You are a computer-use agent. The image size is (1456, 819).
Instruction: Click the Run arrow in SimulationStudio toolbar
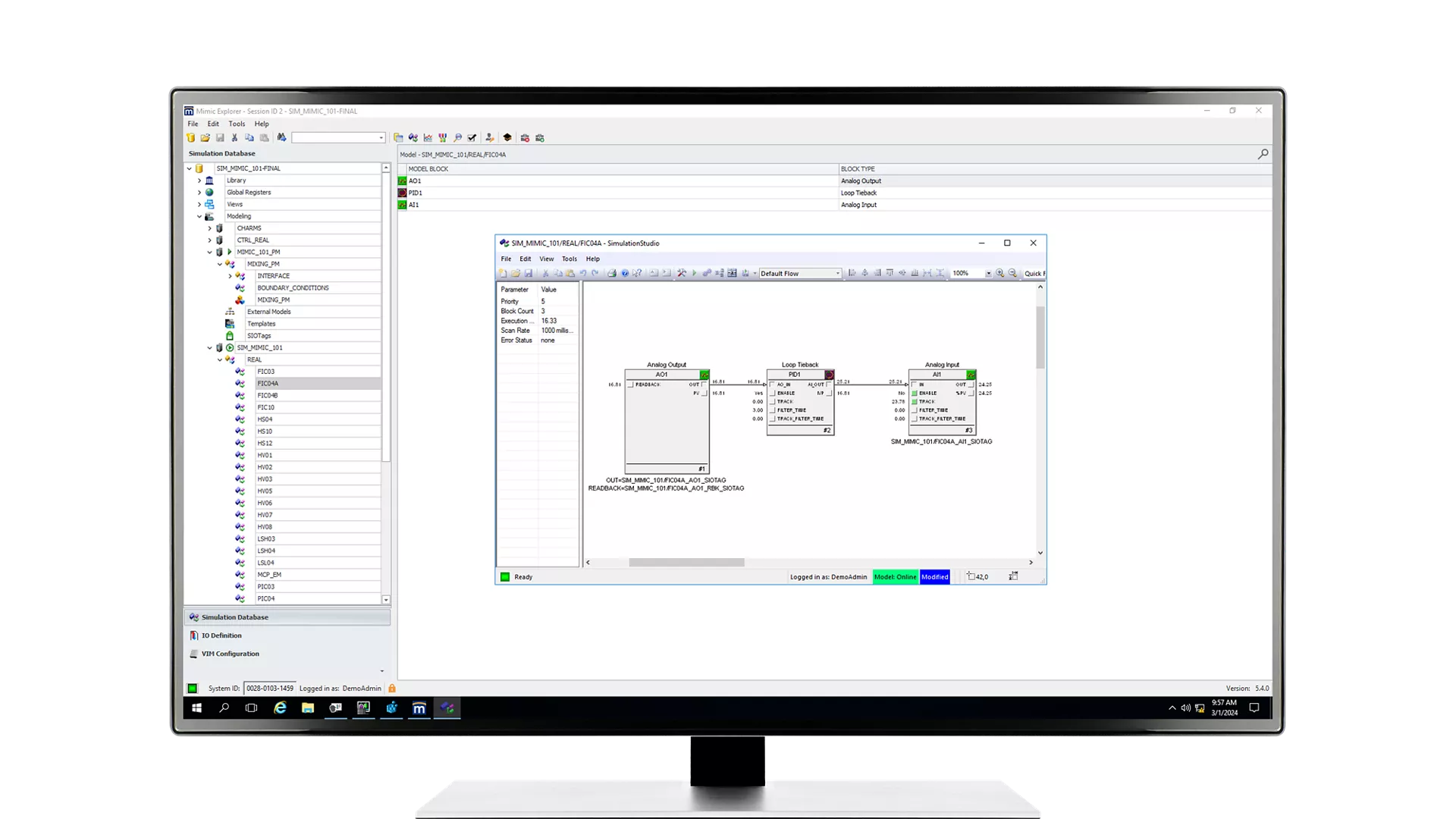coord(695,273)
